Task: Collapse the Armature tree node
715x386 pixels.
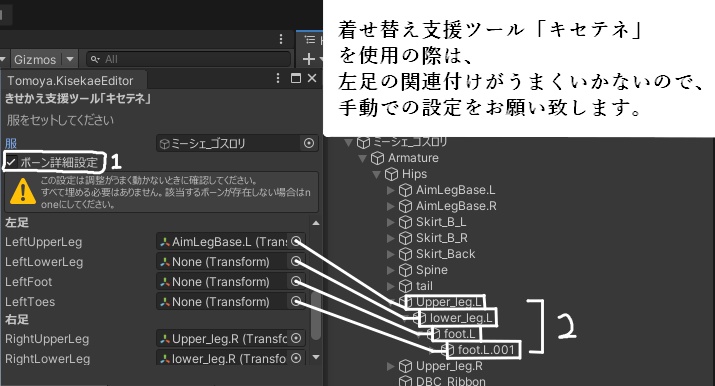Action: tap(363, 158)
